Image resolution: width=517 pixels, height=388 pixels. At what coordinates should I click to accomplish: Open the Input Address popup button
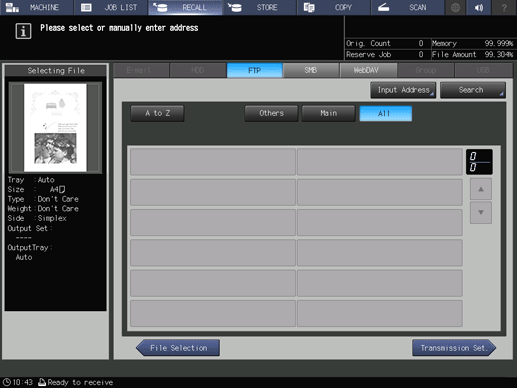point(403,90)
